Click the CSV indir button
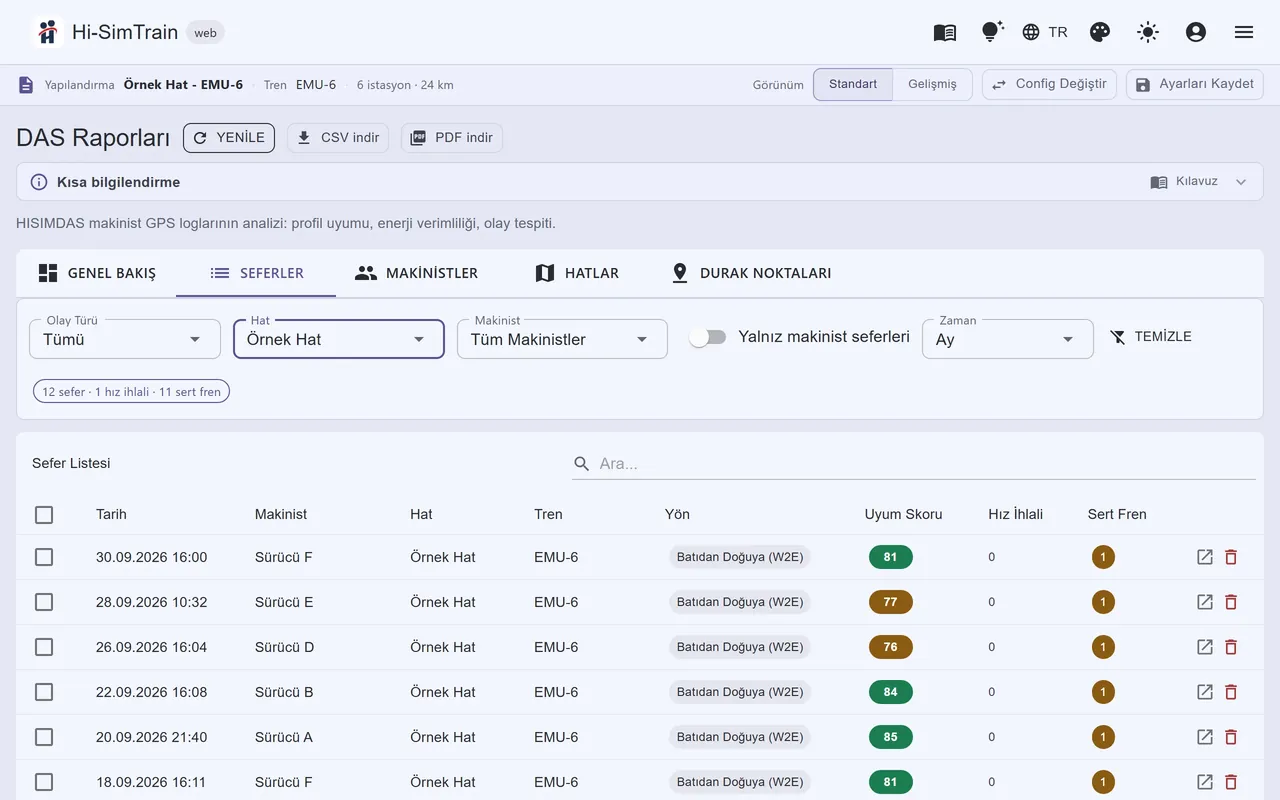The image size is (1280, 800). coord(338,138)
